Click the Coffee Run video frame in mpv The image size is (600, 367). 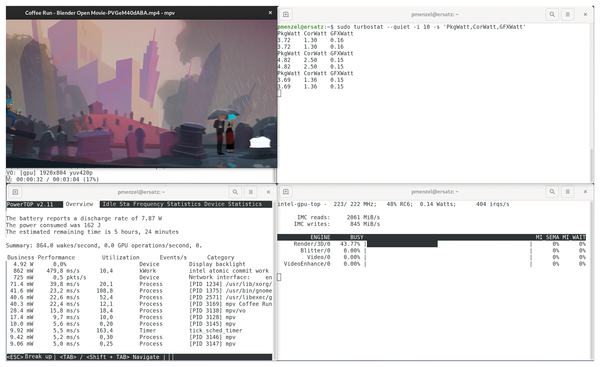coord(141,94)
